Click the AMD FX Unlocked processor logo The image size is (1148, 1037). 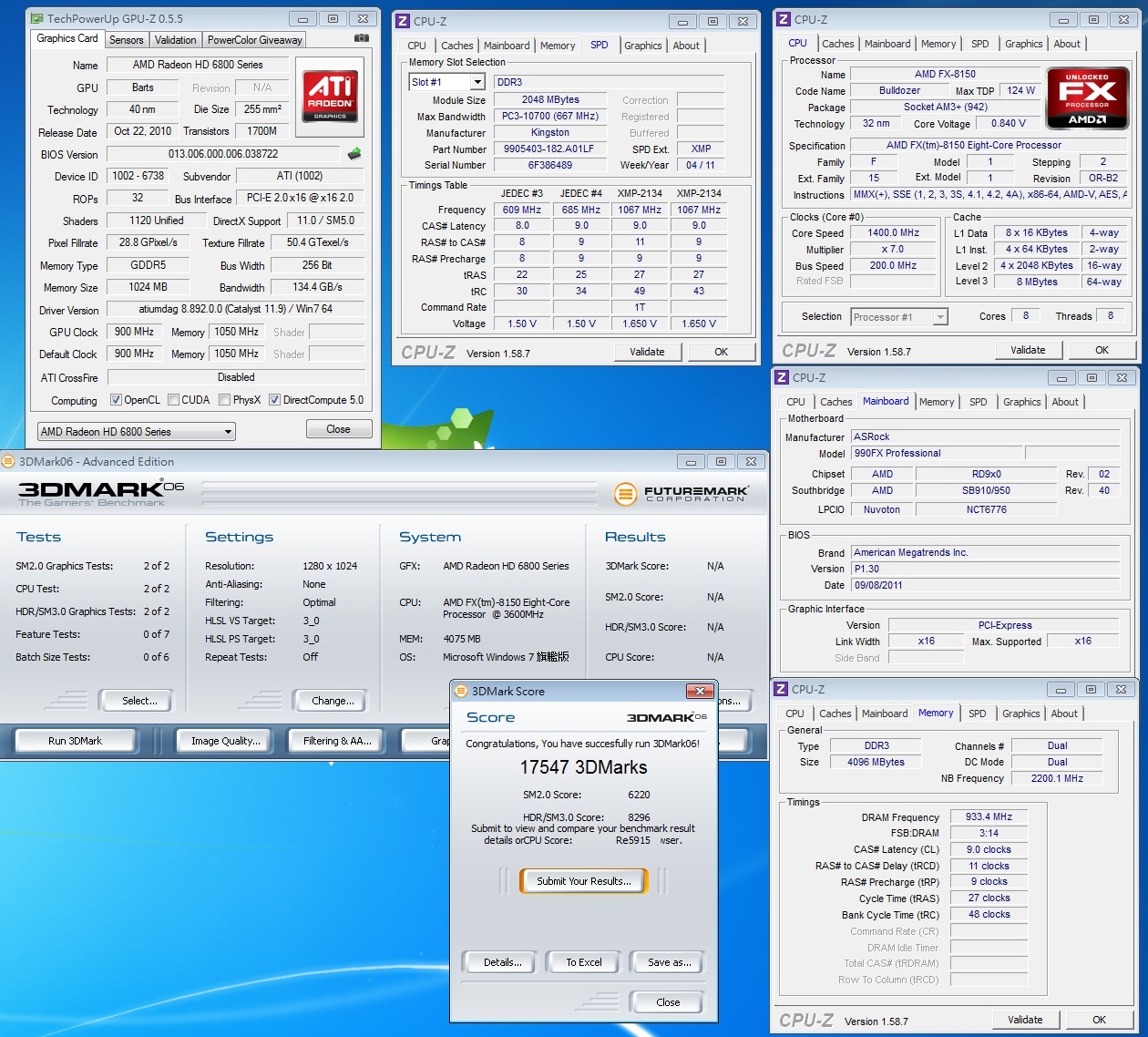click(1087, 98)
